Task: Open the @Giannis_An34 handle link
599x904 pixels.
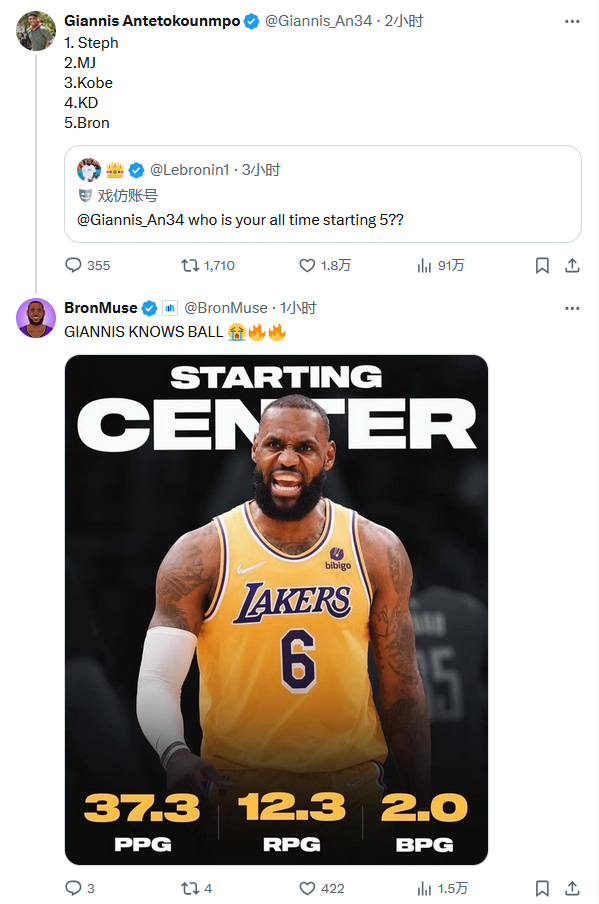Action: 318,21
